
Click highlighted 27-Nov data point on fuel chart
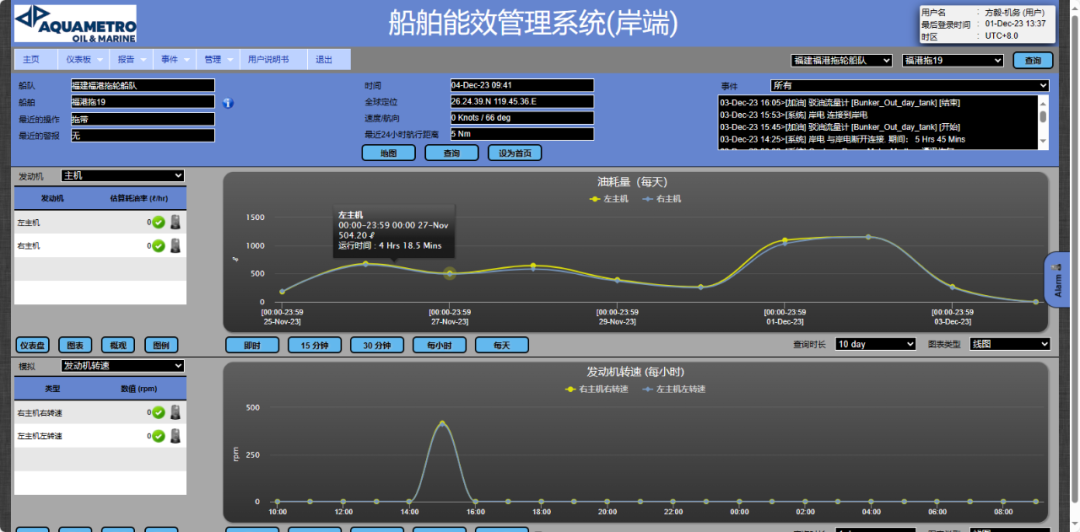coord(450,274)
